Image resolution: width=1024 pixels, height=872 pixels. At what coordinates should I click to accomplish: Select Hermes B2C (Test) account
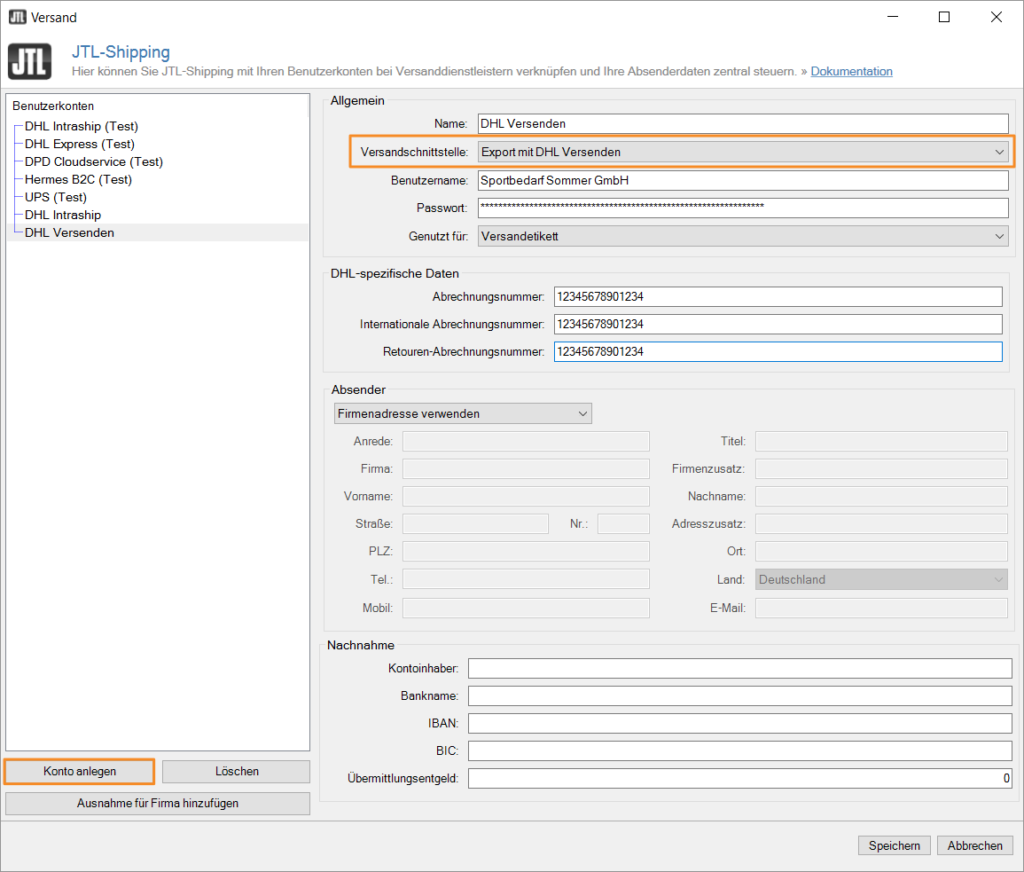coord(78,180)
